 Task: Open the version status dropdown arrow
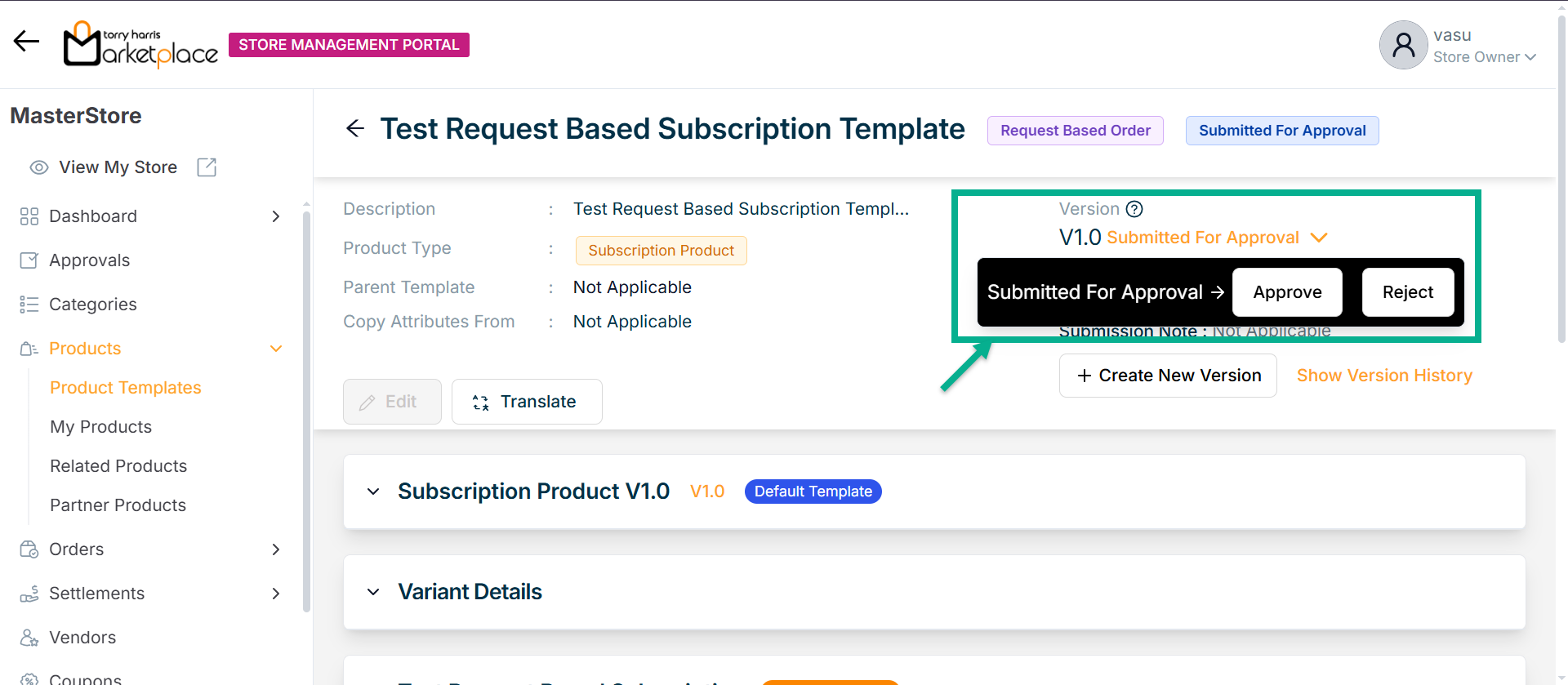click(x=1319, y=238)
